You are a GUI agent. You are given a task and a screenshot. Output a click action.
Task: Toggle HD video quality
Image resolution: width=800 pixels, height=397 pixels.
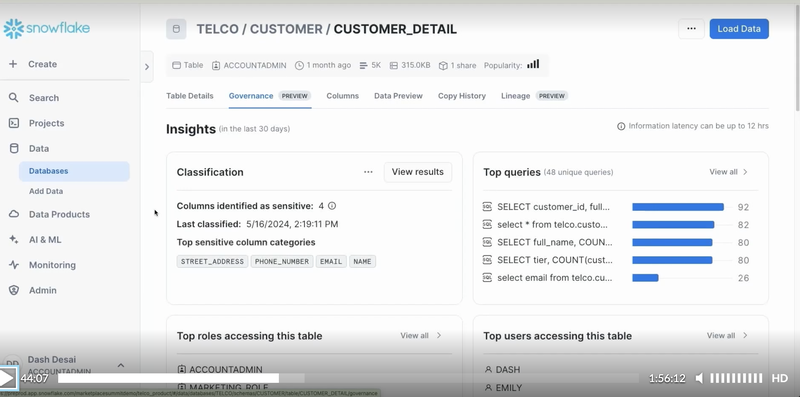tap(780, 378)
